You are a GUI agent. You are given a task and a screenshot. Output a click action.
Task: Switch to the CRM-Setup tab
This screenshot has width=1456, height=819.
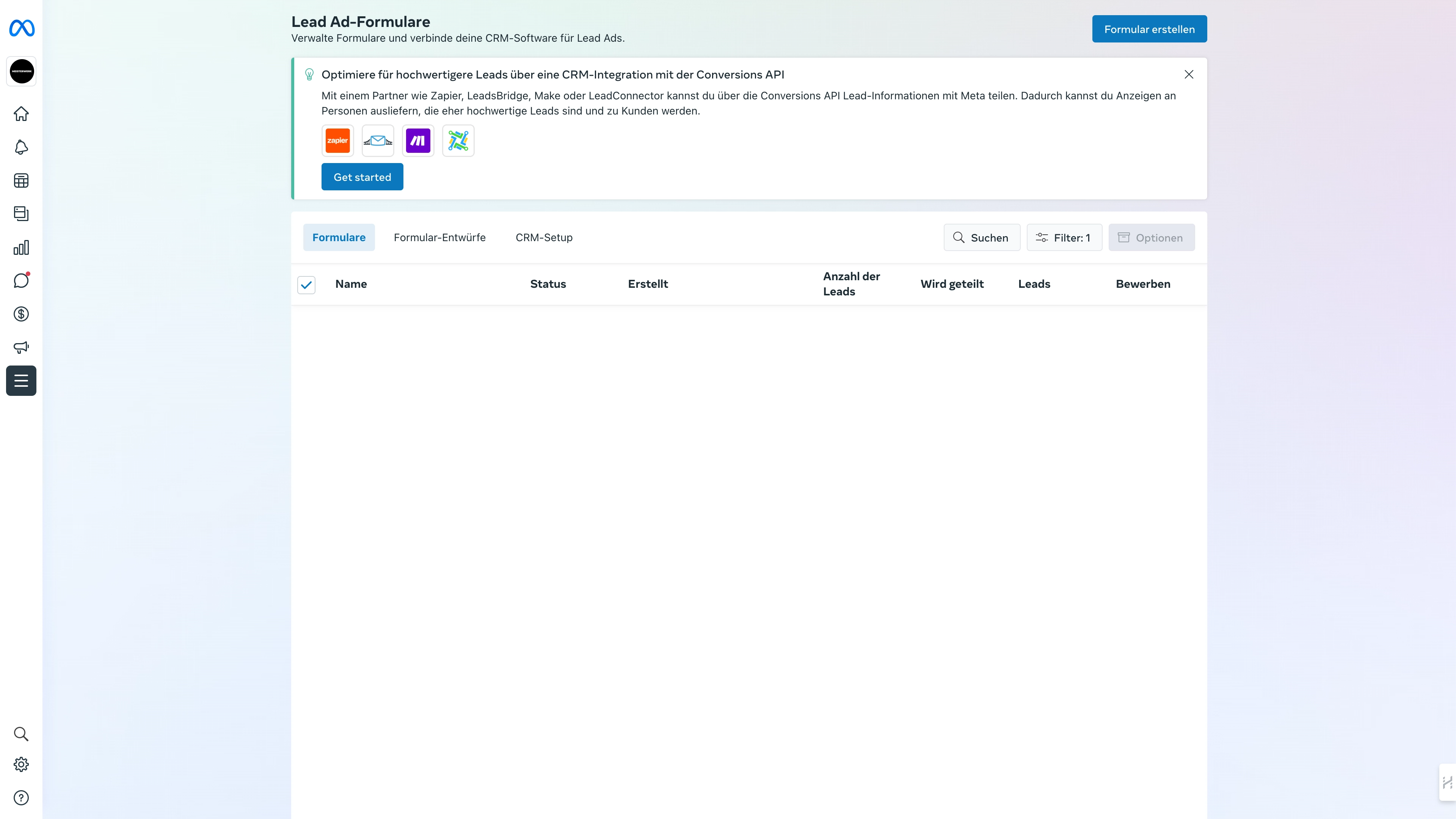544,237
